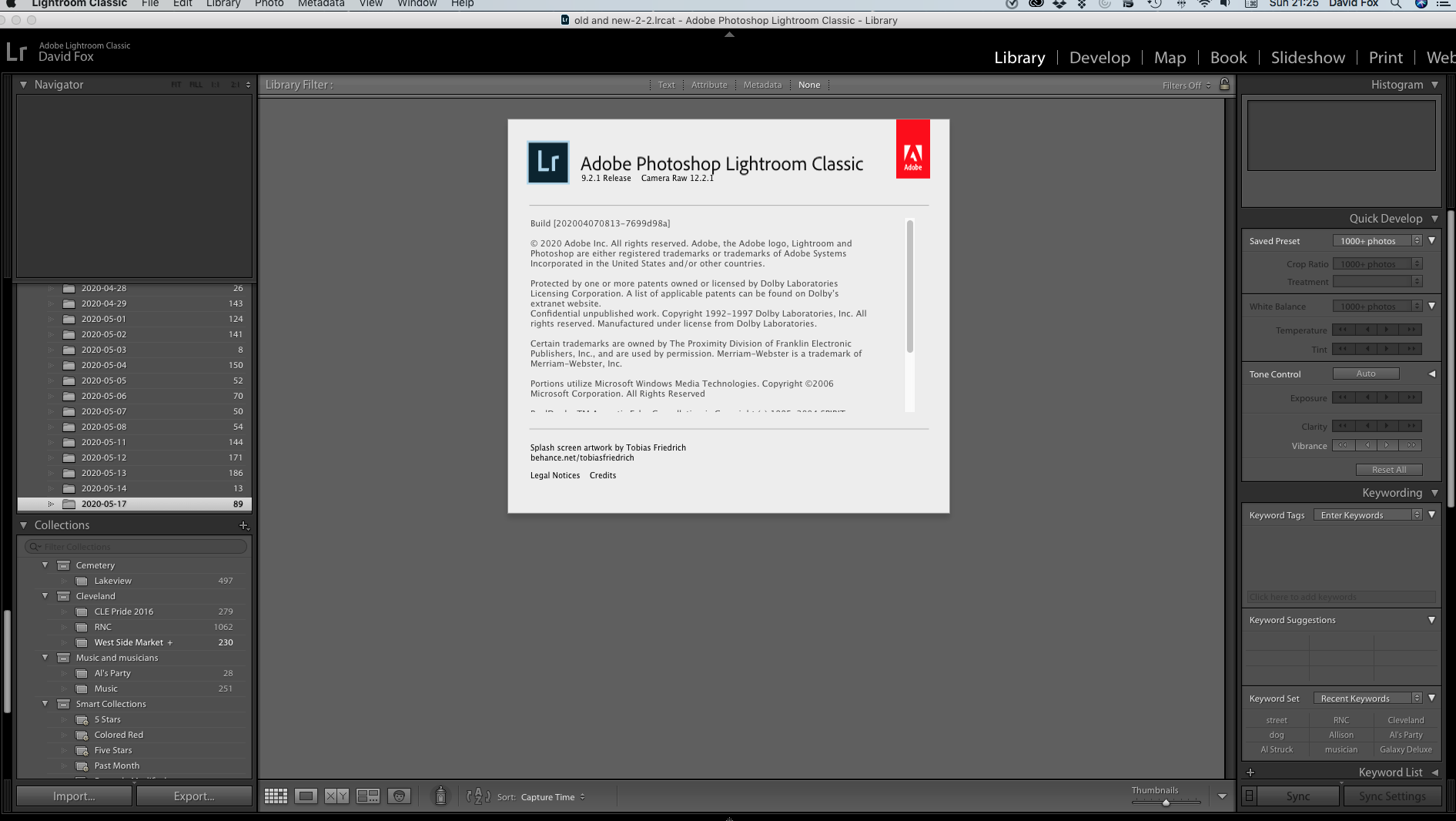Open the Filters Off dropdown
The height and width of the screenshot is (821, 1456).
(x=1187, y=85)
